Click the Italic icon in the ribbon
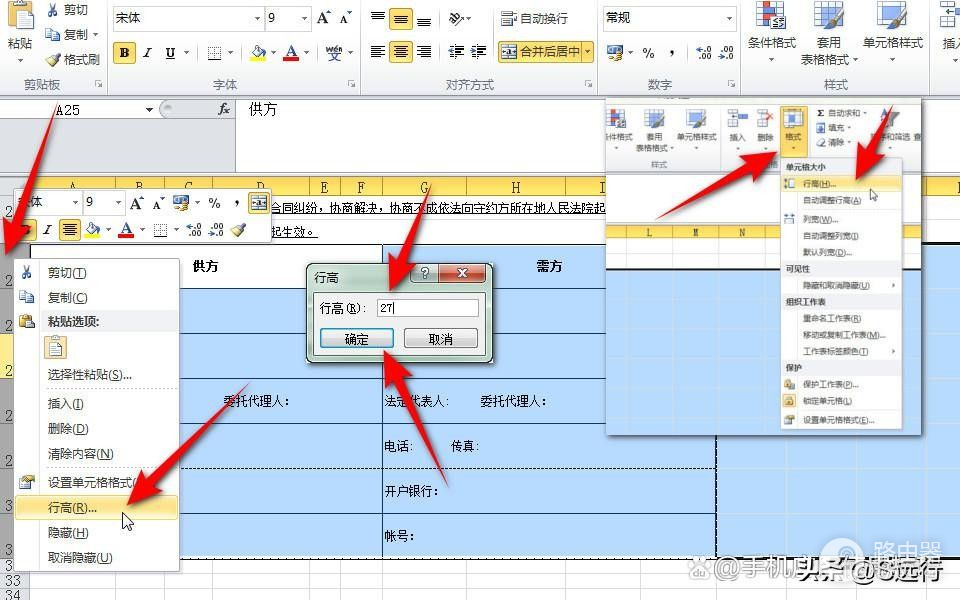The height and width of the screenshot is (600, 960). (148, 53)
